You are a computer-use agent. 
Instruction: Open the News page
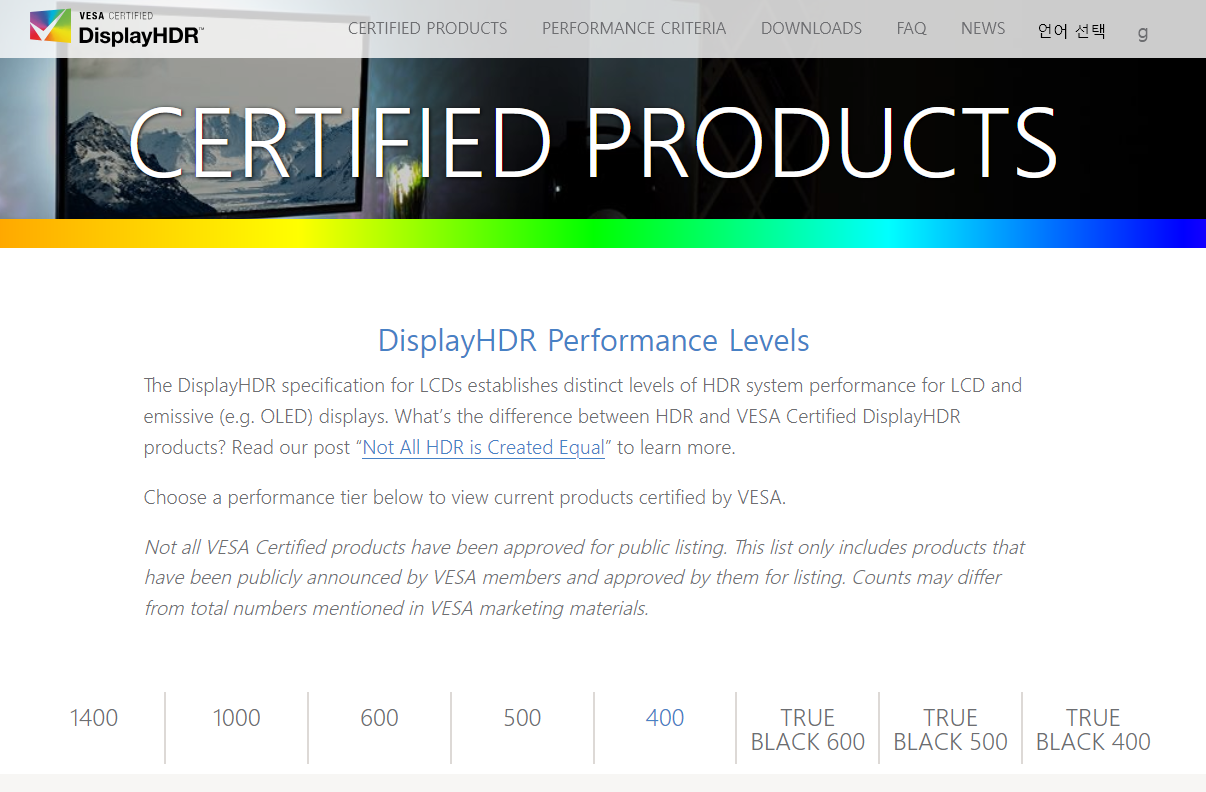pos(983,28)
